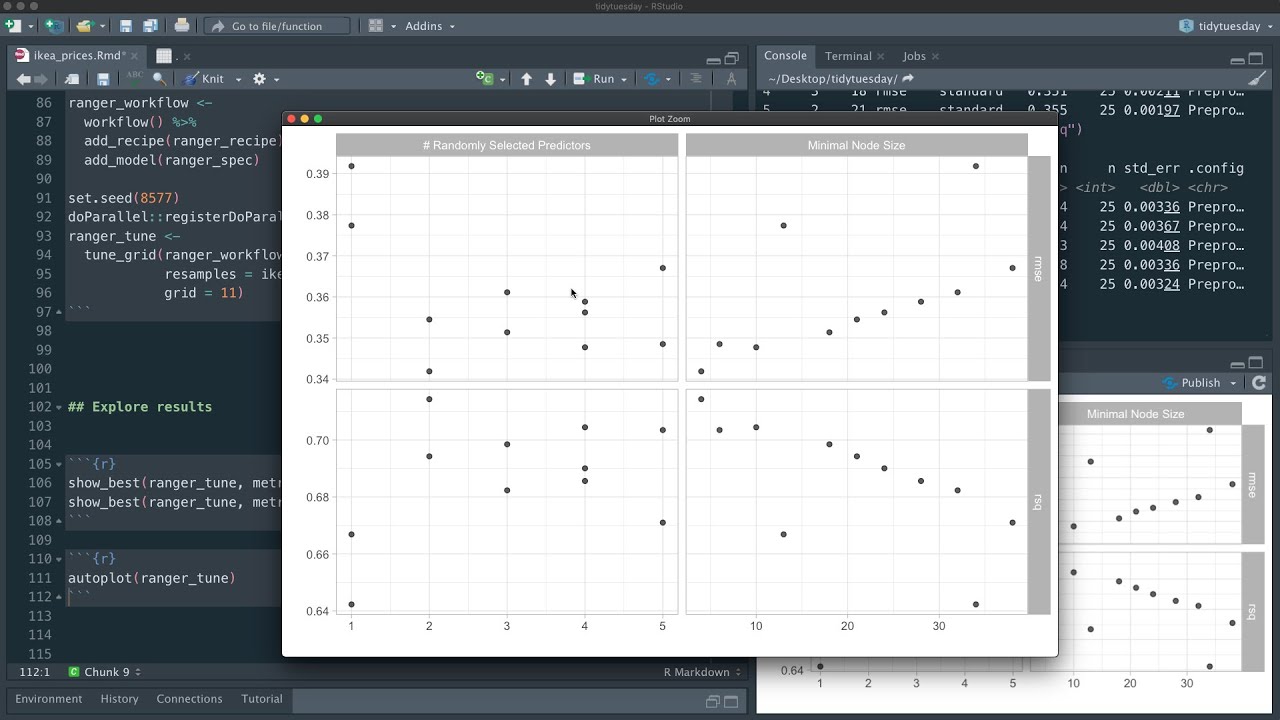Restore the Environment pane
1280x720 pixels.
pos(713,701)
